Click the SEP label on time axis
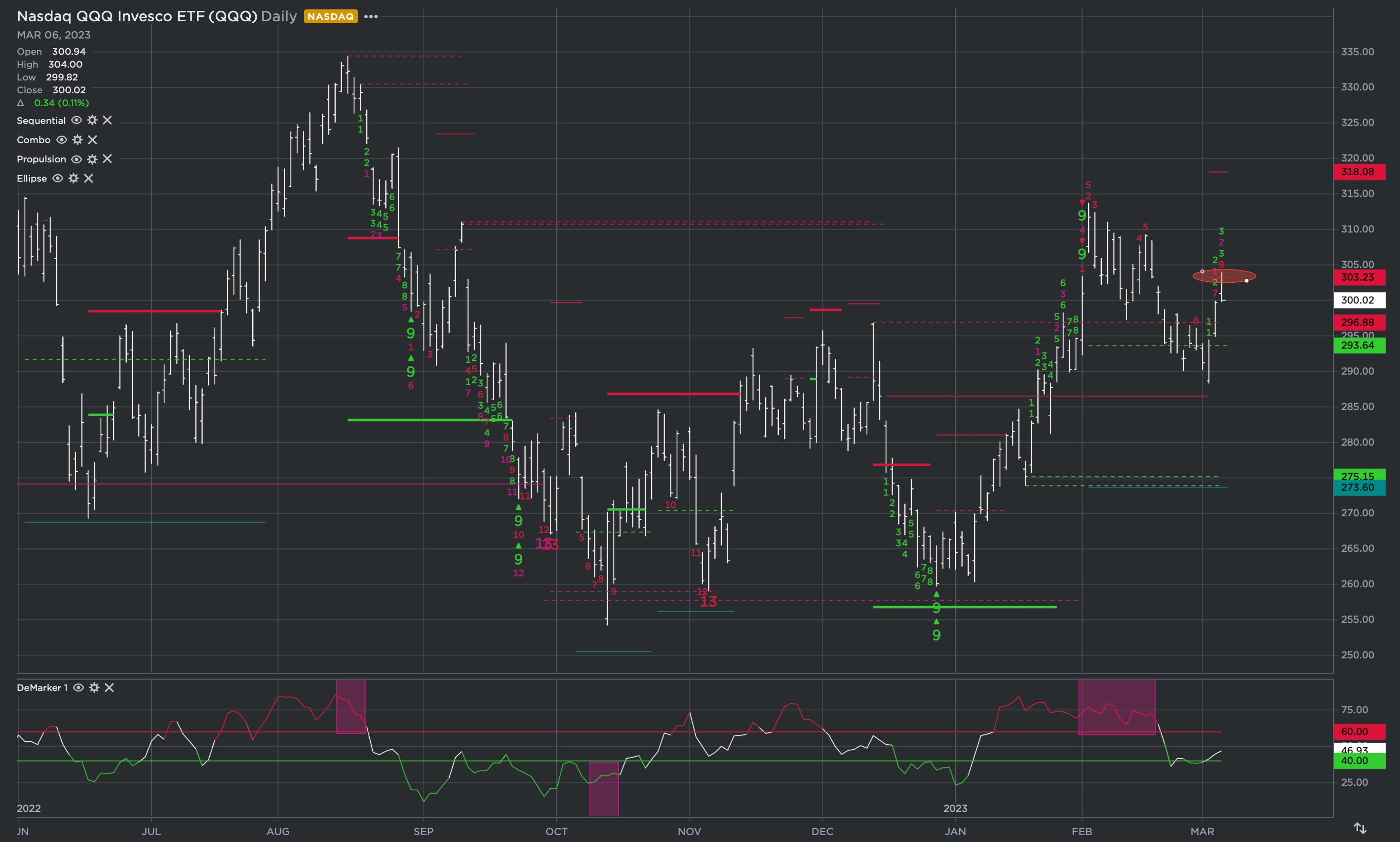This screenshot has width=1400, height=842. tap(424, 832)
